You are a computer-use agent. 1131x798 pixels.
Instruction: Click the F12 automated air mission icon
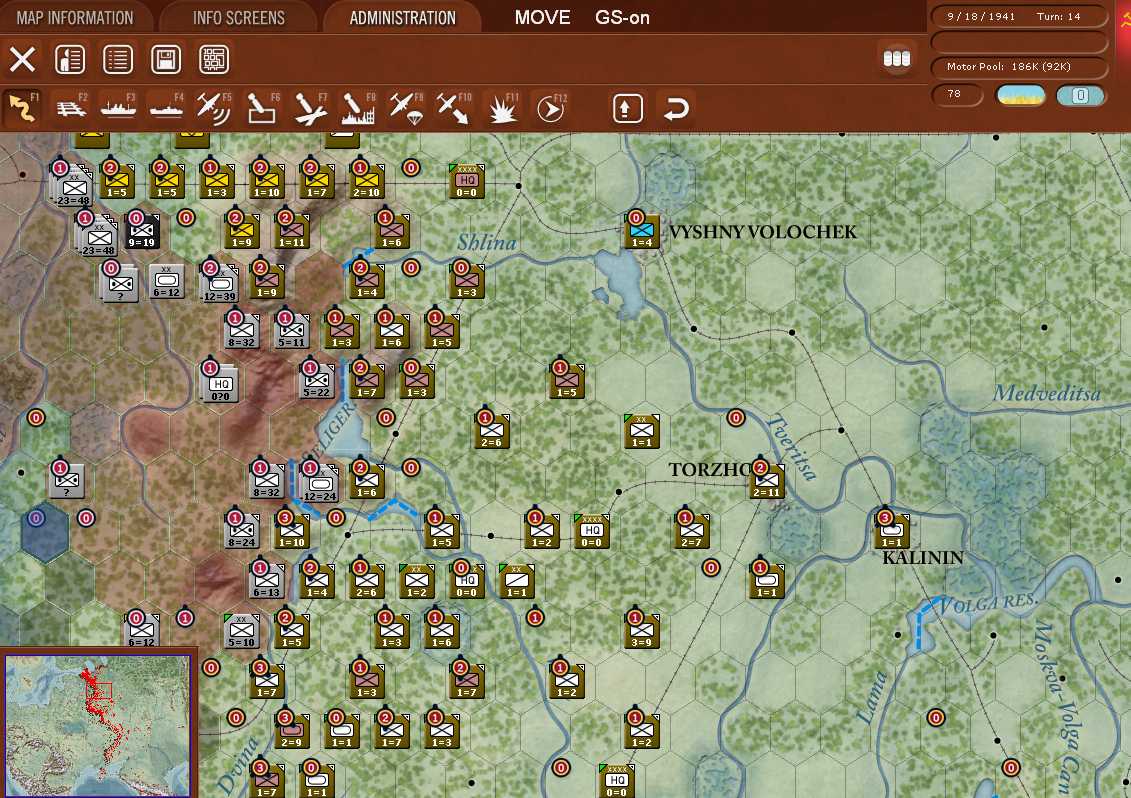(x=550, y=107)
